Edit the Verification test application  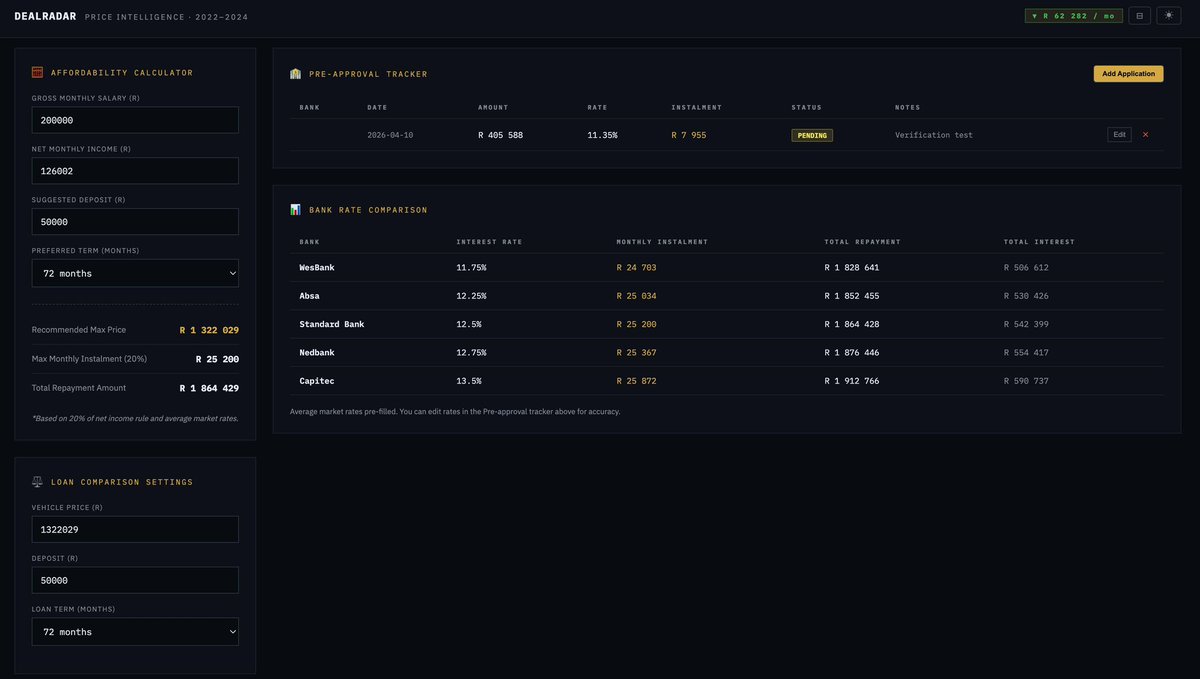pos(1119,135)
